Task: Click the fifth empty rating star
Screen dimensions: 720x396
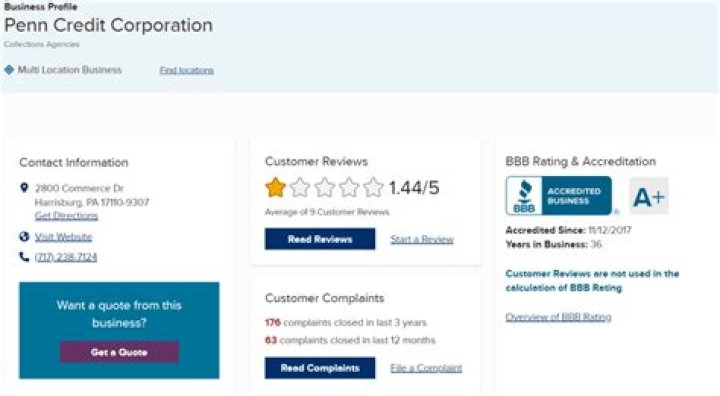Action: tap(373, 187)
